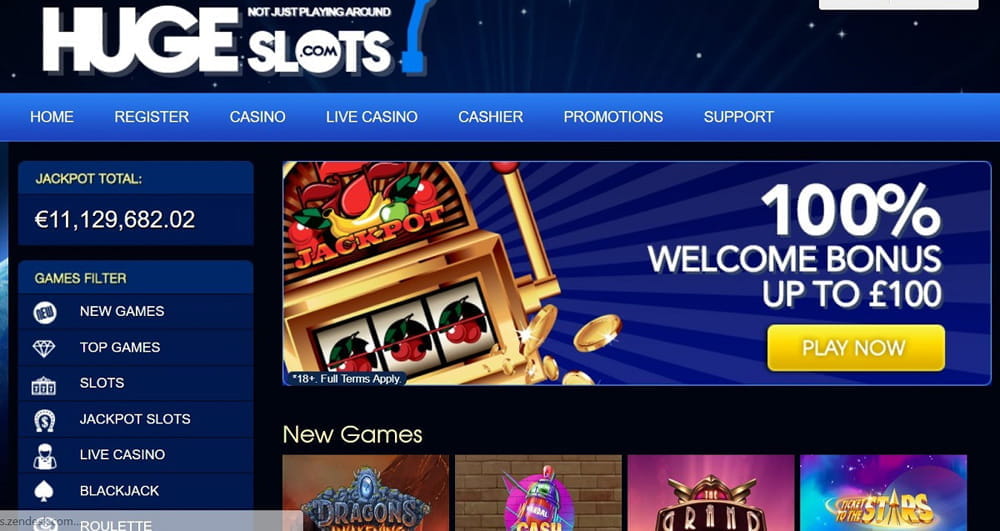Open the Support menu item
The image size is (1000, 531).
[739, 117]
